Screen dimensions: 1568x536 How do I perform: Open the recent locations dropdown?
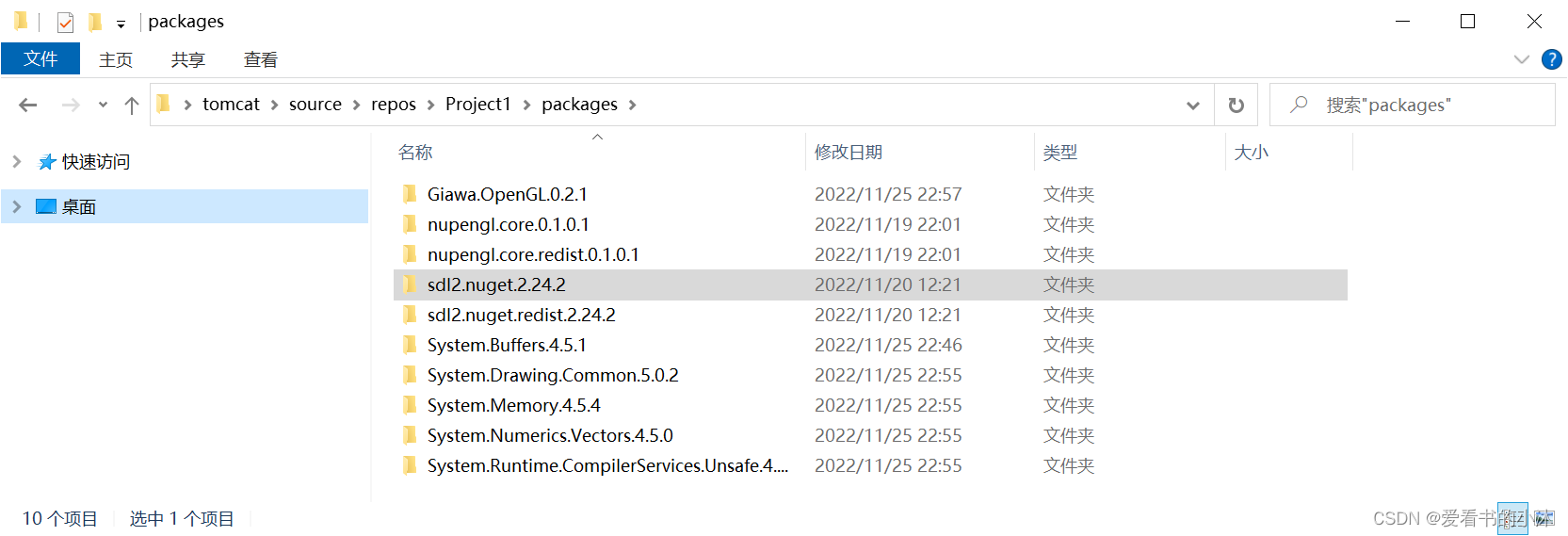[x=103, y=105]
